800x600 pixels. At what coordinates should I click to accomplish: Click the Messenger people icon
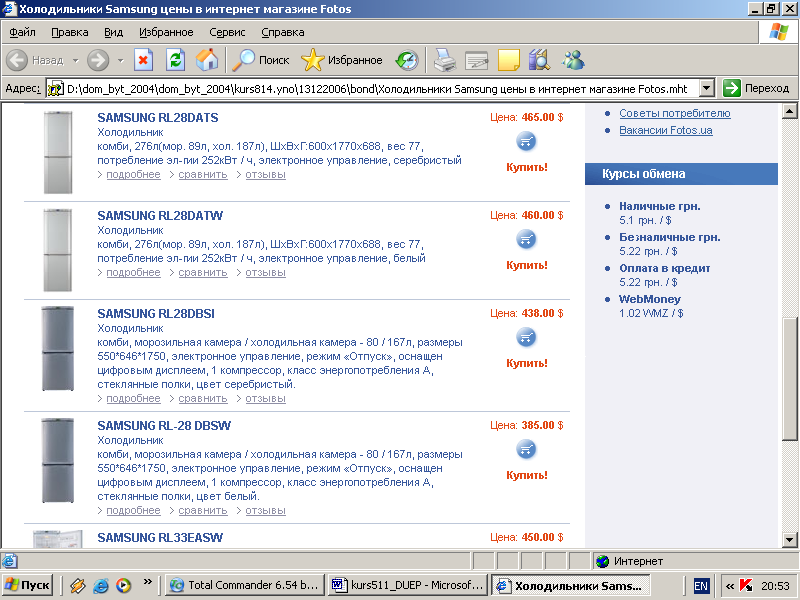[573, 60]
